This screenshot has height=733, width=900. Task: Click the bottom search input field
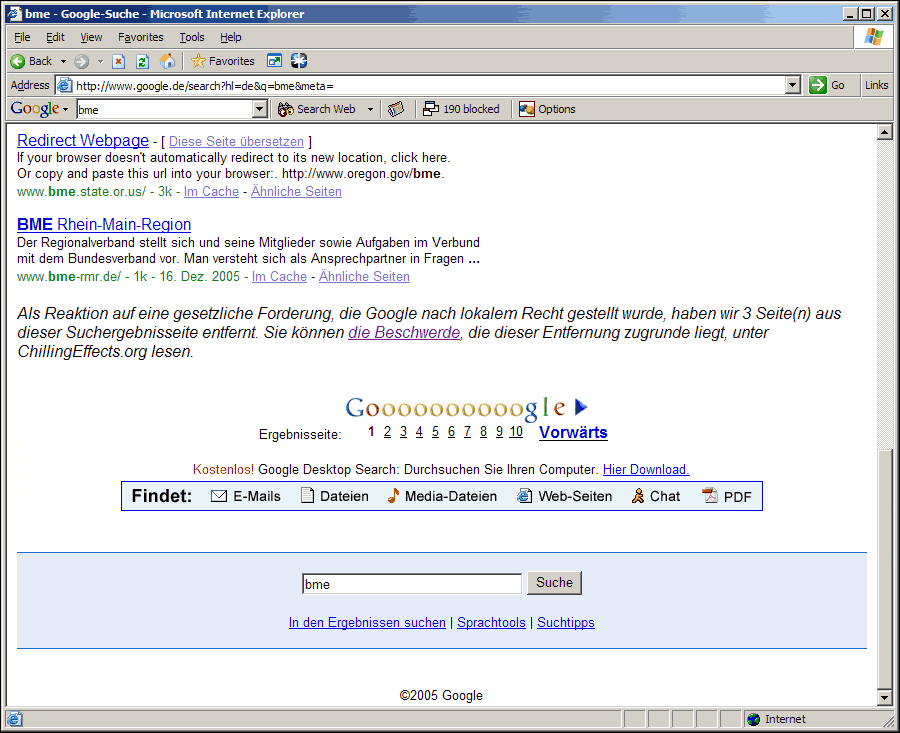(412, 584)
